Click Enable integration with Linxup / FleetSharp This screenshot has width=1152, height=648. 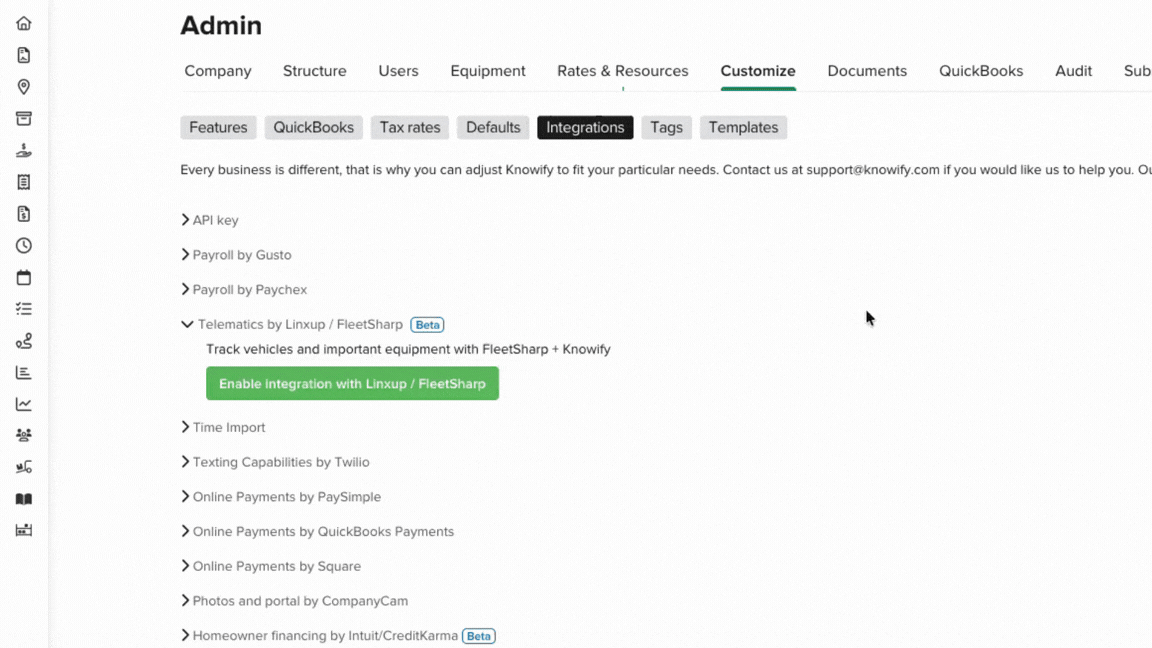(x=352, y=384)
